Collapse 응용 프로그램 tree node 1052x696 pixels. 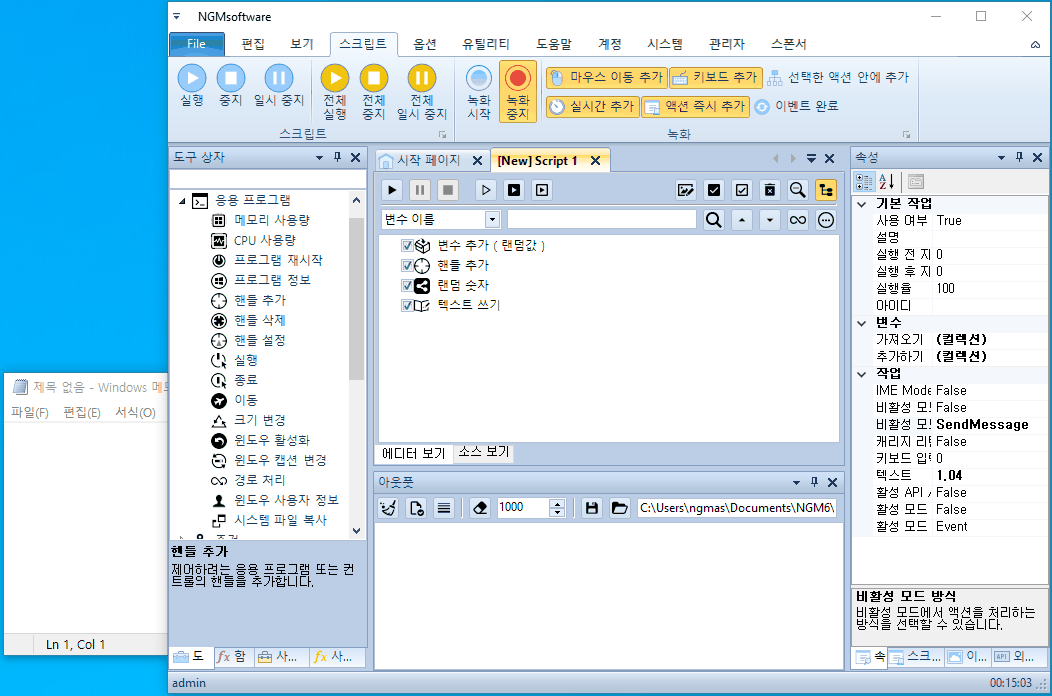click(x=182, y=201)
